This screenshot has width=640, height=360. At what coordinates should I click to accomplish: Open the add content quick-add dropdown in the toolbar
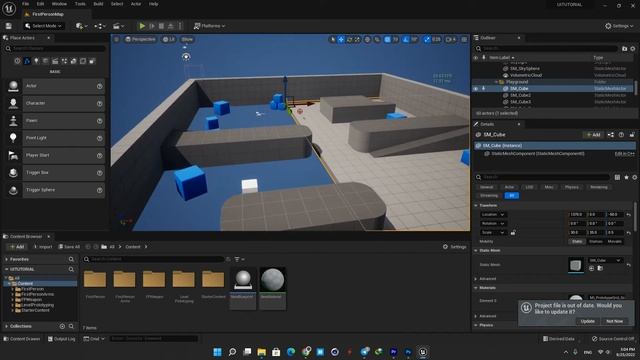(x=81, y=26)
